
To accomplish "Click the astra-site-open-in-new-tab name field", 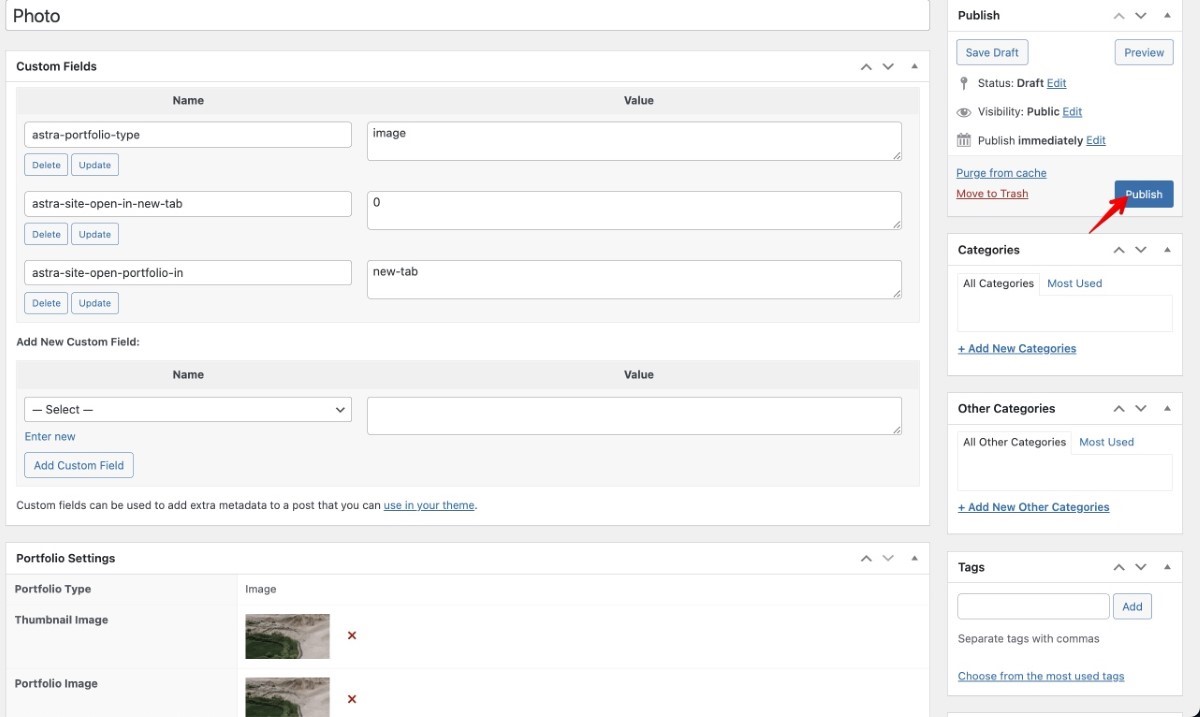I will (188, 203).
